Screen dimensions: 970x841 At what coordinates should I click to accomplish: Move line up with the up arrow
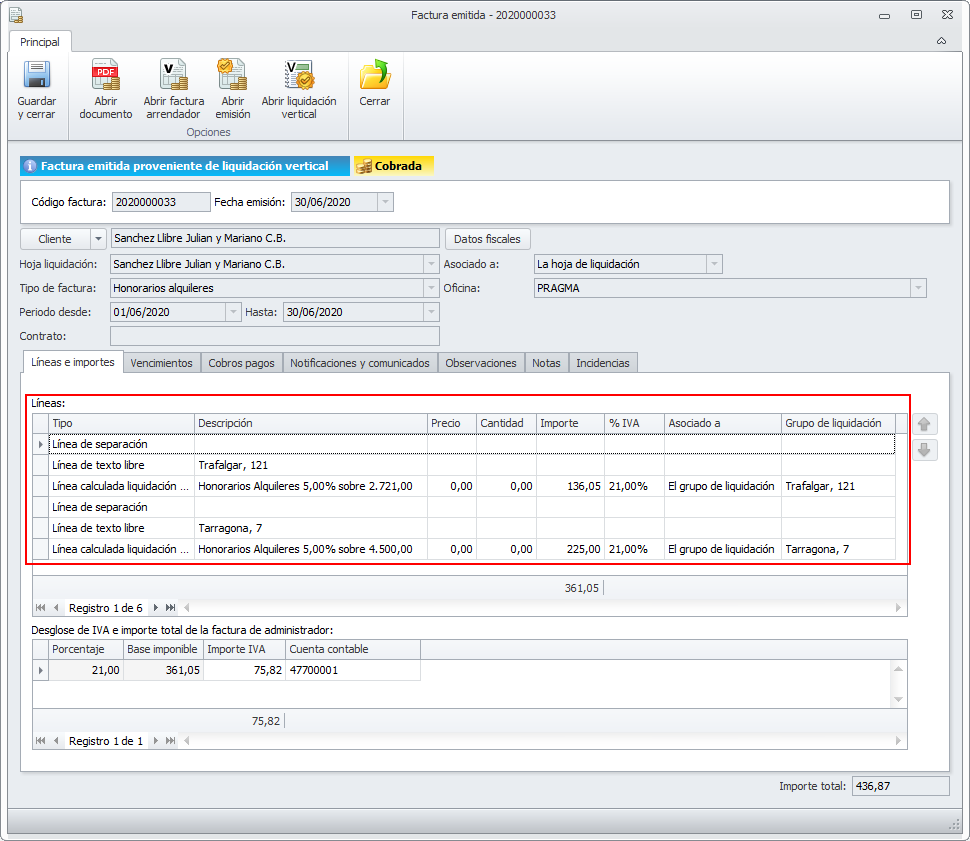click(x=926, y=424)
